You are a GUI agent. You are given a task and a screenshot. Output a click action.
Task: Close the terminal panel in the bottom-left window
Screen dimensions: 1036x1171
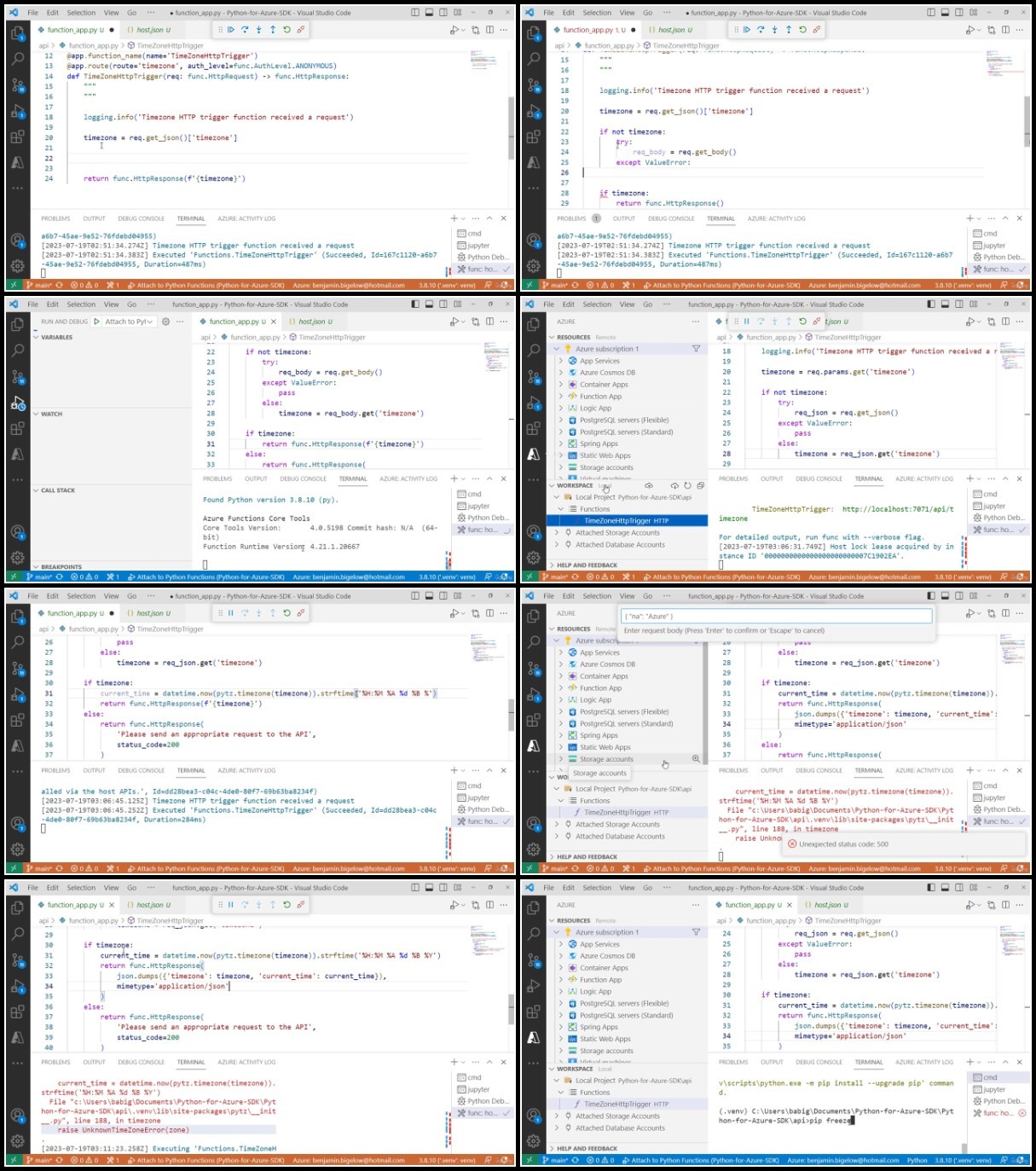tap(504, 1062)
